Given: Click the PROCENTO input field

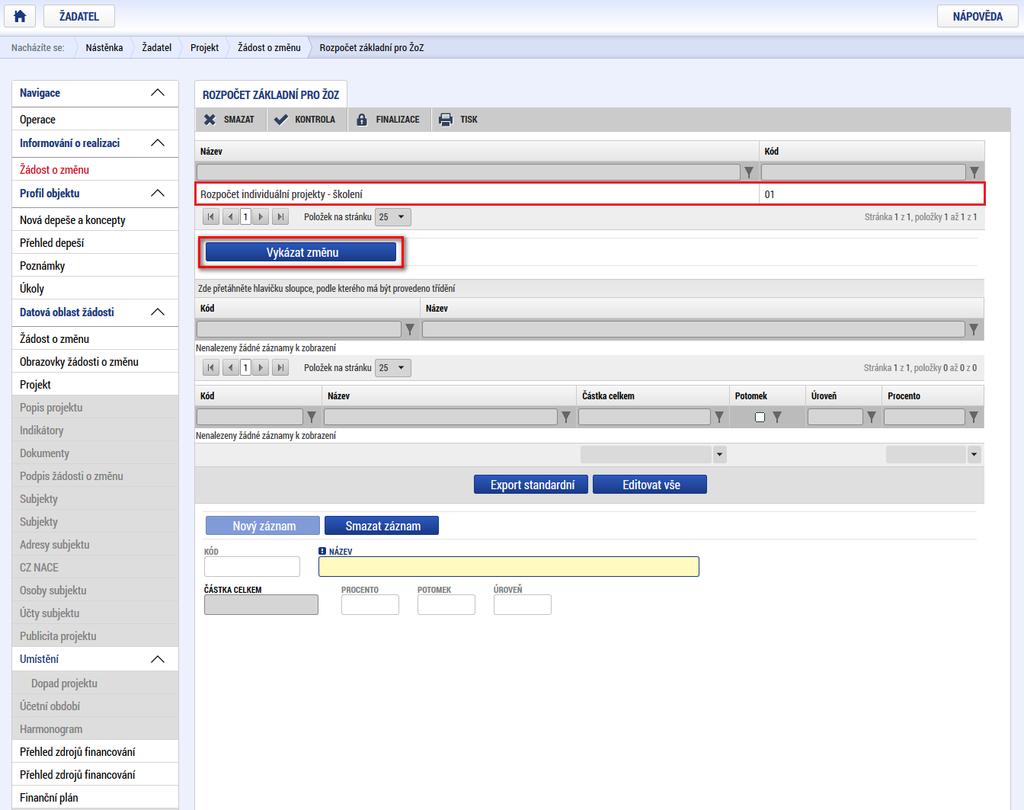Looking at the screenshot, I should (370, 605).
